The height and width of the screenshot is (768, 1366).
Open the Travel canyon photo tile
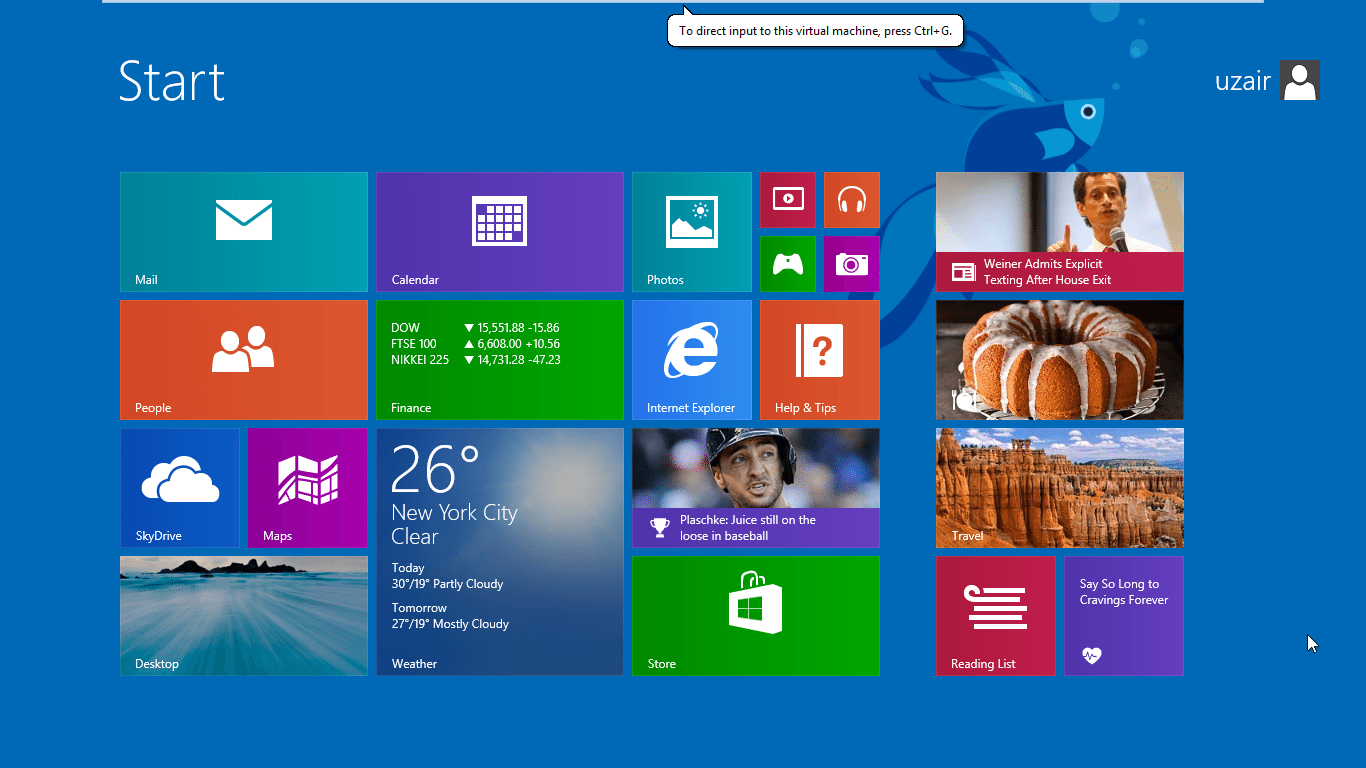pyautogui.click(x=1060, y=488)
